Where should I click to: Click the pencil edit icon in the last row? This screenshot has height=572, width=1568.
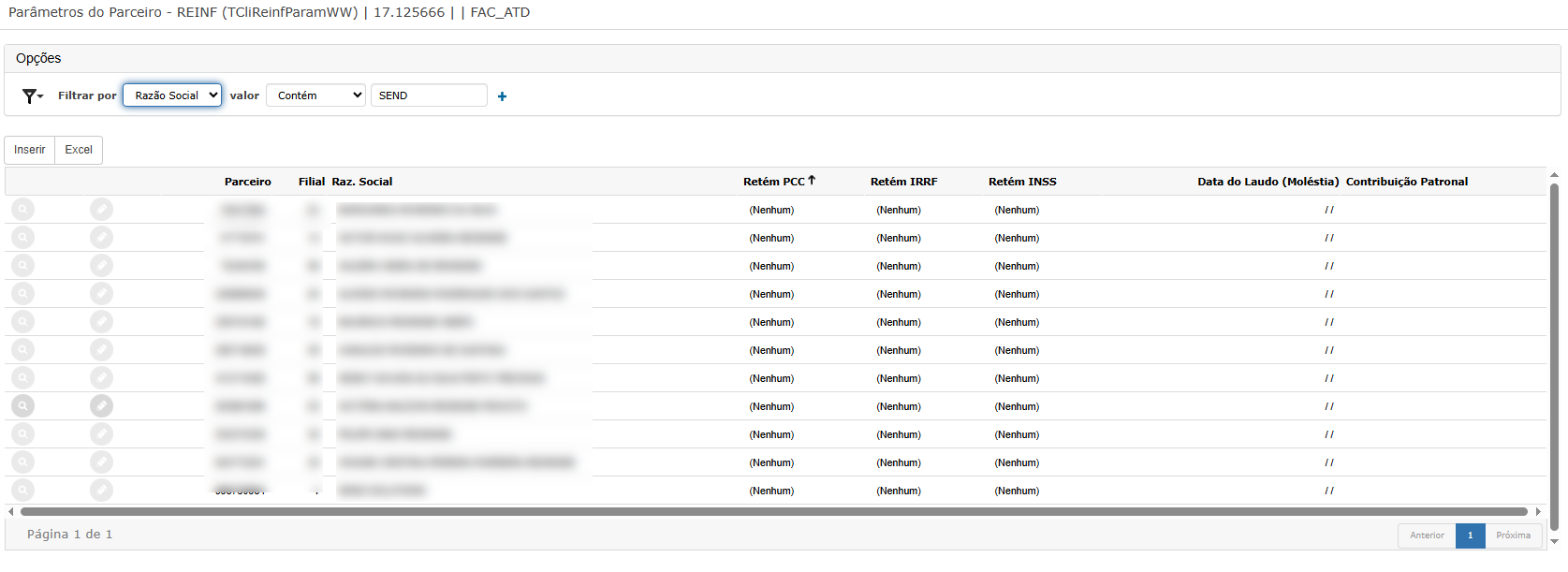click(101, 491)
